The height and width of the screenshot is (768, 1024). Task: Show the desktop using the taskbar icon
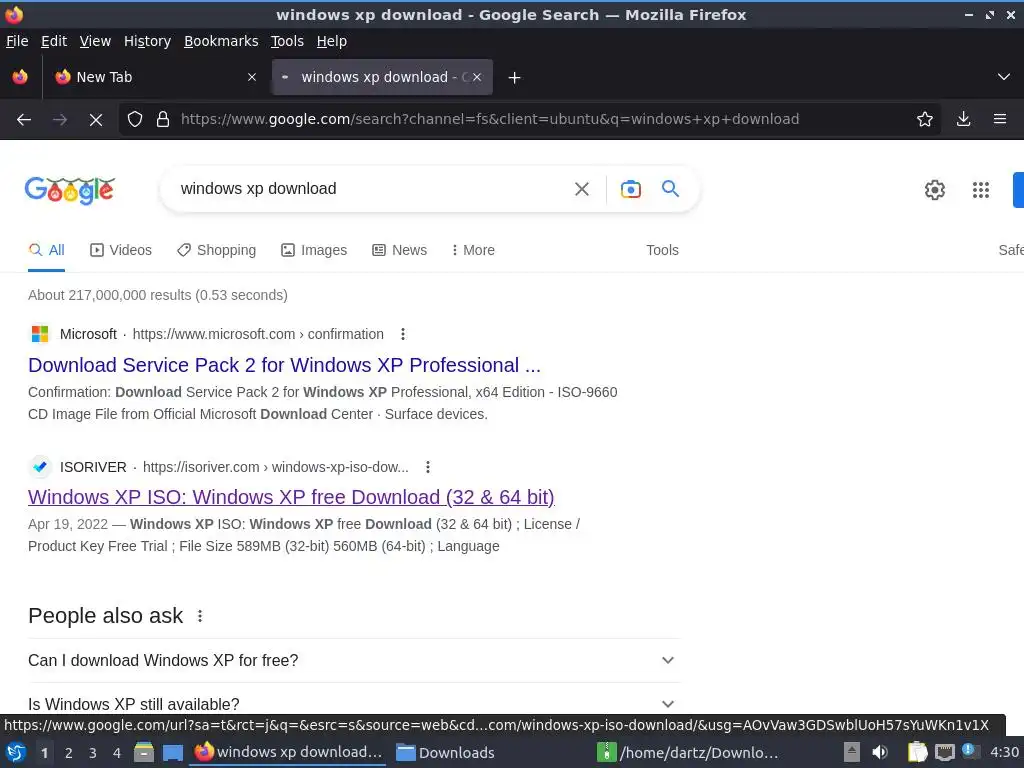pos(172,752)
